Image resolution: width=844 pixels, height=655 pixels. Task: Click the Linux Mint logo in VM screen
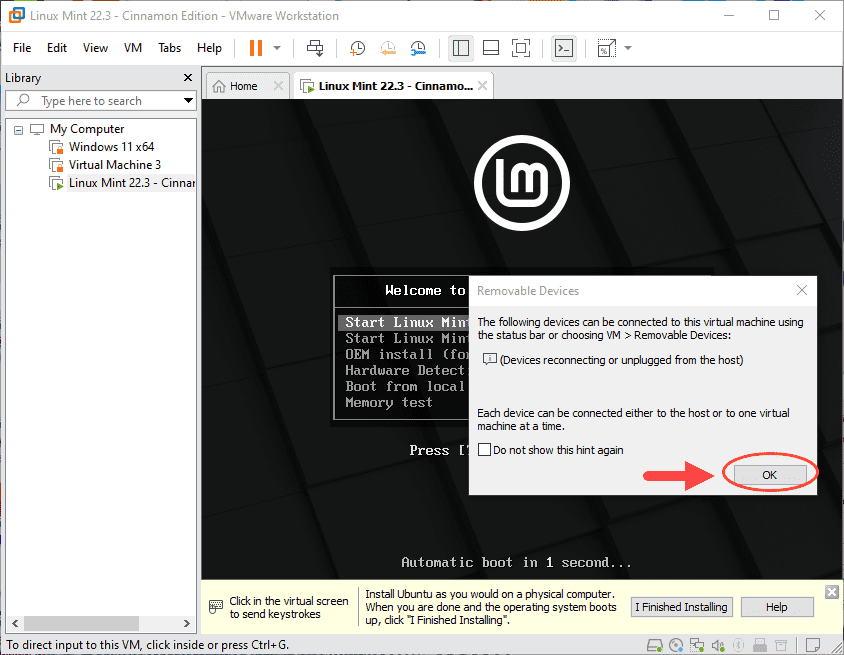[x=522, y=183]
